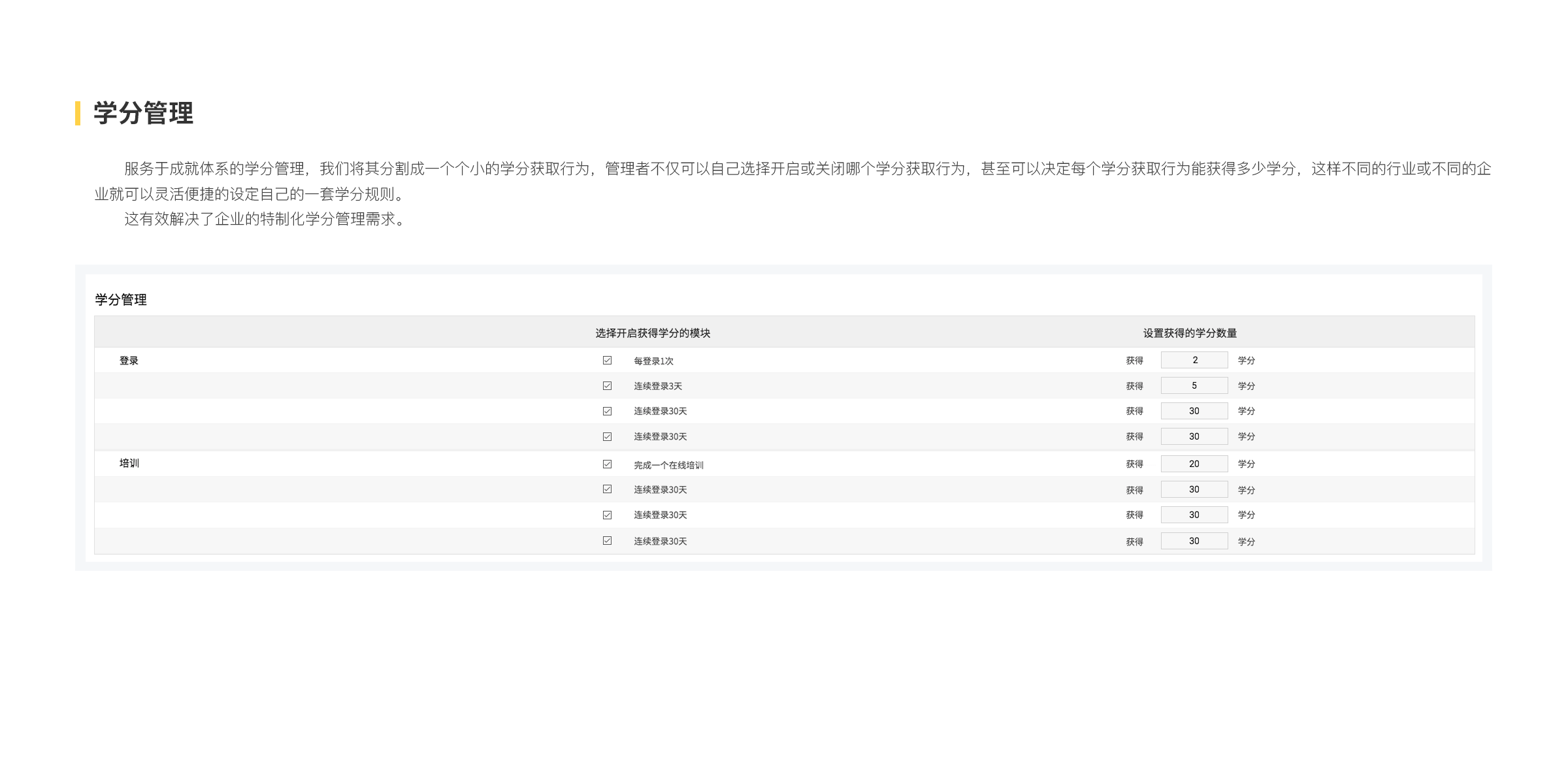Click the 登录 category label
The image size is (1568, 761).
click(x=129, y=361)
